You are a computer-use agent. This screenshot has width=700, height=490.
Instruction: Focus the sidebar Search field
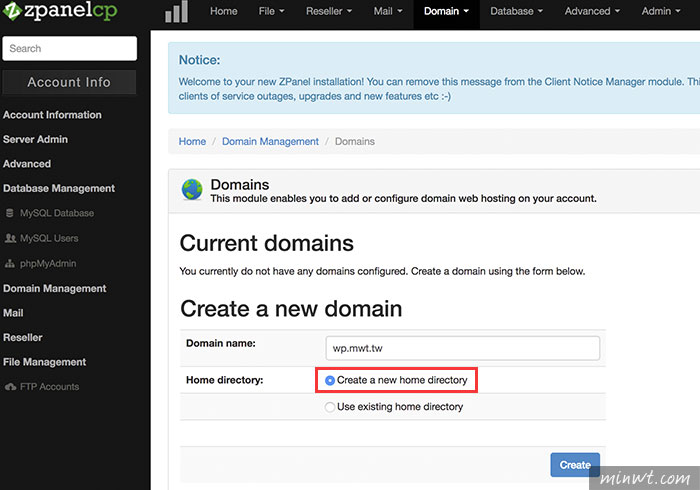click(x=70, y=48)
